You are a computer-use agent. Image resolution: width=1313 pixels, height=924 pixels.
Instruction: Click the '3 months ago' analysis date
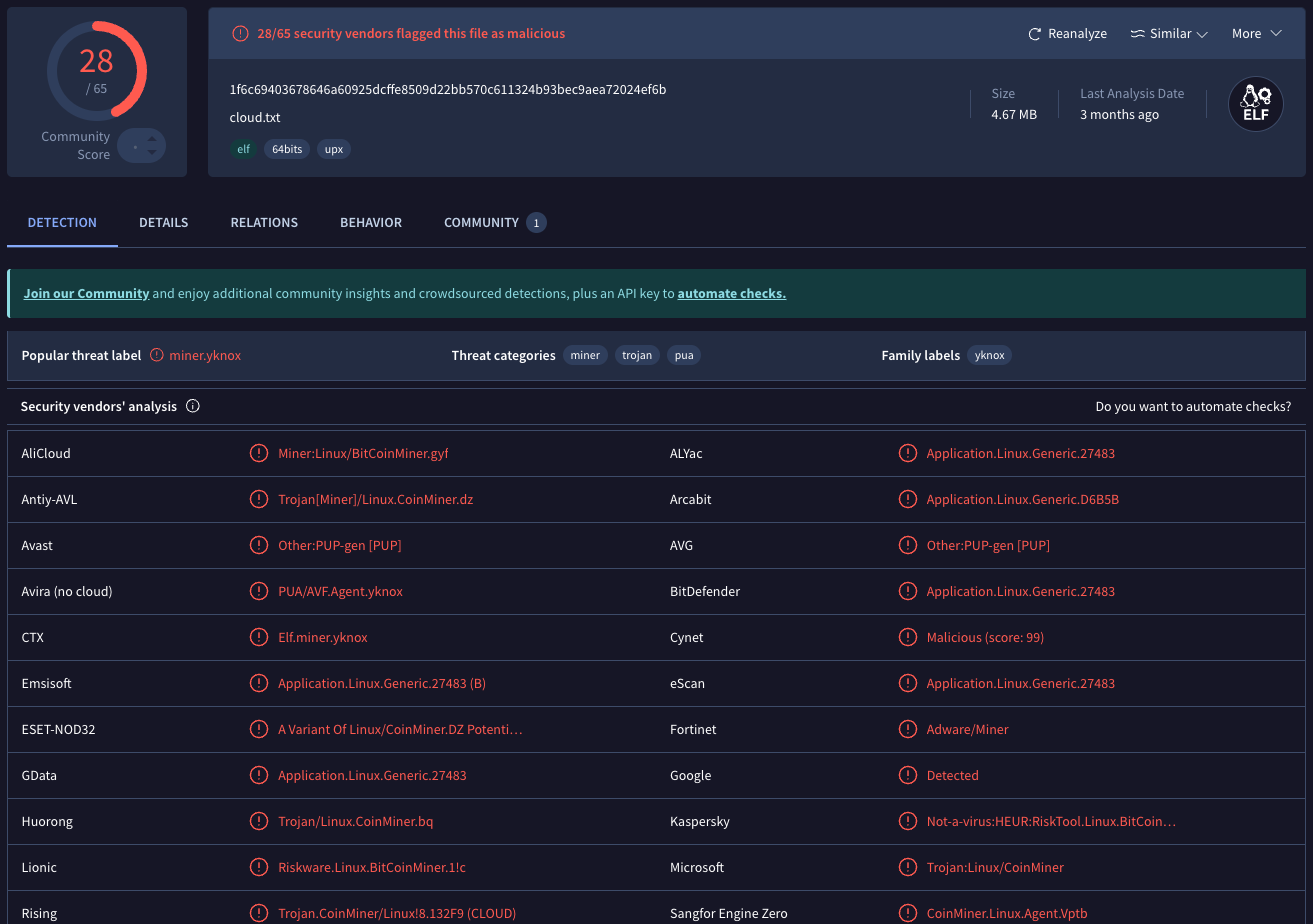(1120, 115)
